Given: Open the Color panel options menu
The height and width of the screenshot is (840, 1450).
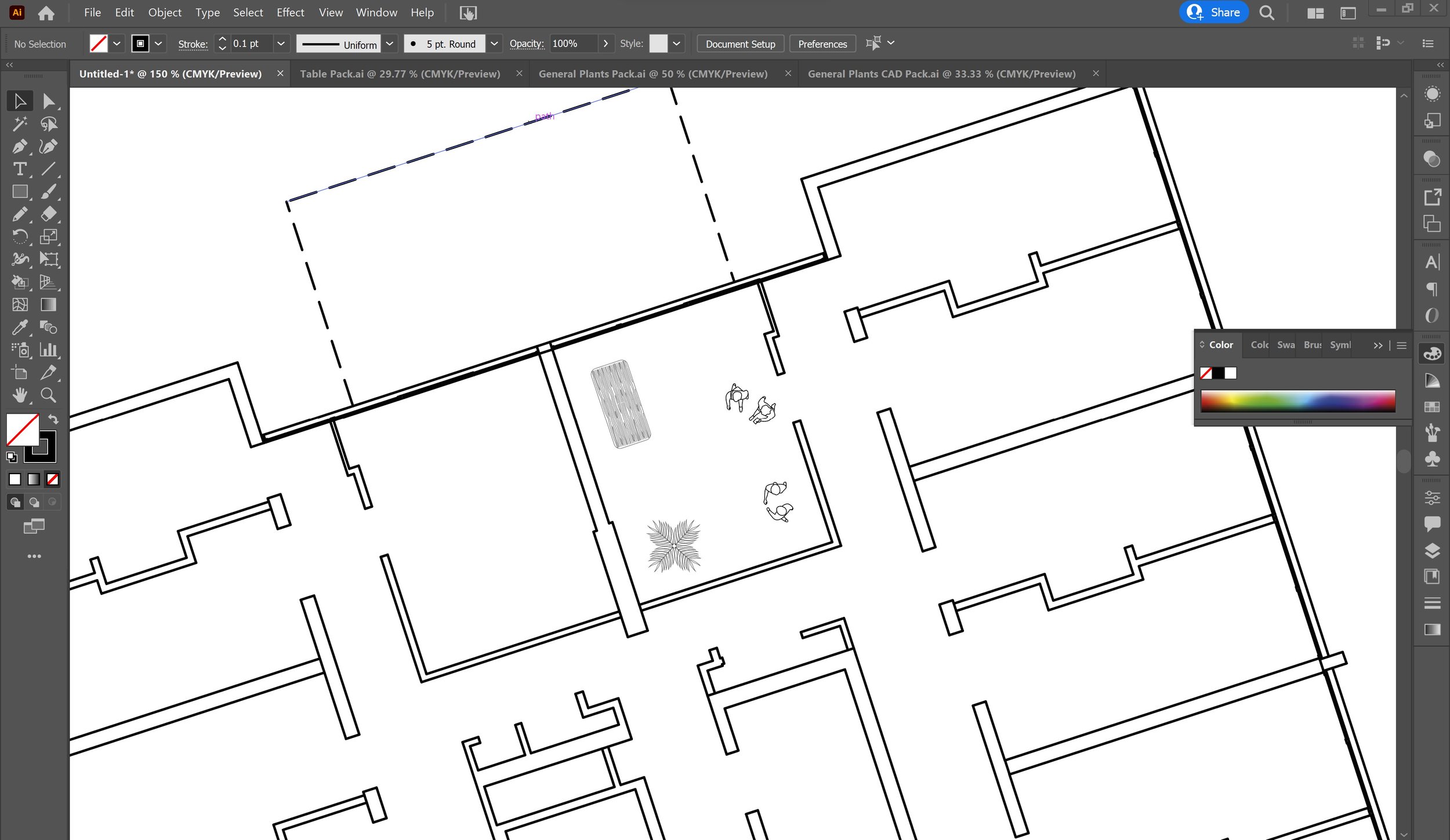Looking at the screenshot, I should [x=1402, y=346].
